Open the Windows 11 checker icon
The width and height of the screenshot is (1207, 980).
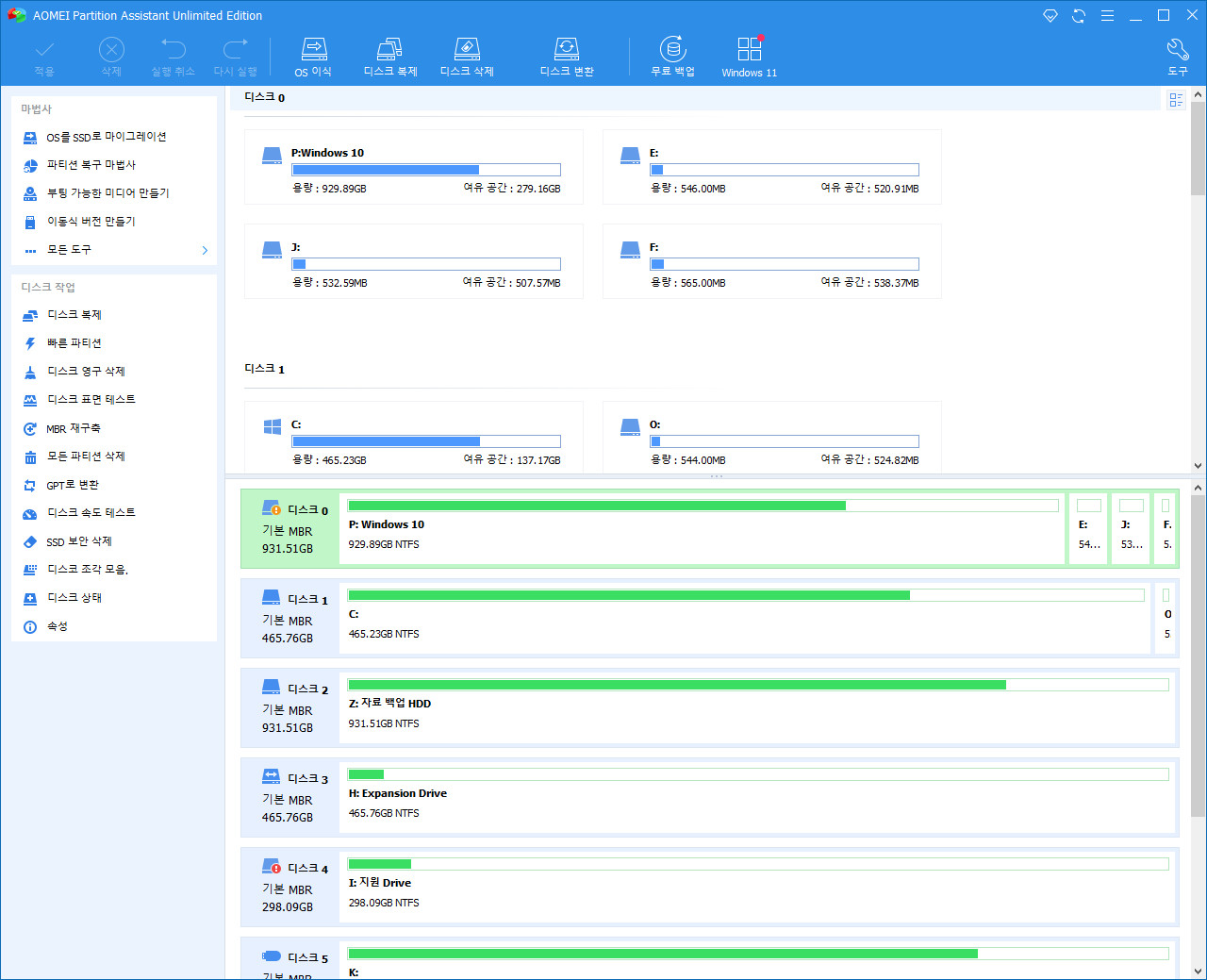point(750,57)
